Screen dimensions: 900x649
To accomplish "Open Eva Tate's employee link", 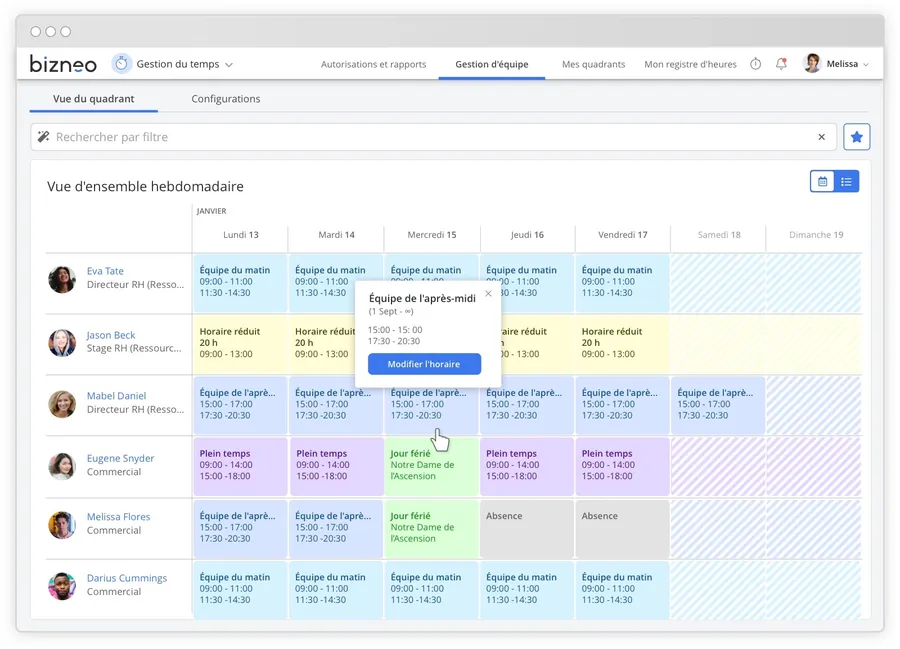I will click(105, 271).
